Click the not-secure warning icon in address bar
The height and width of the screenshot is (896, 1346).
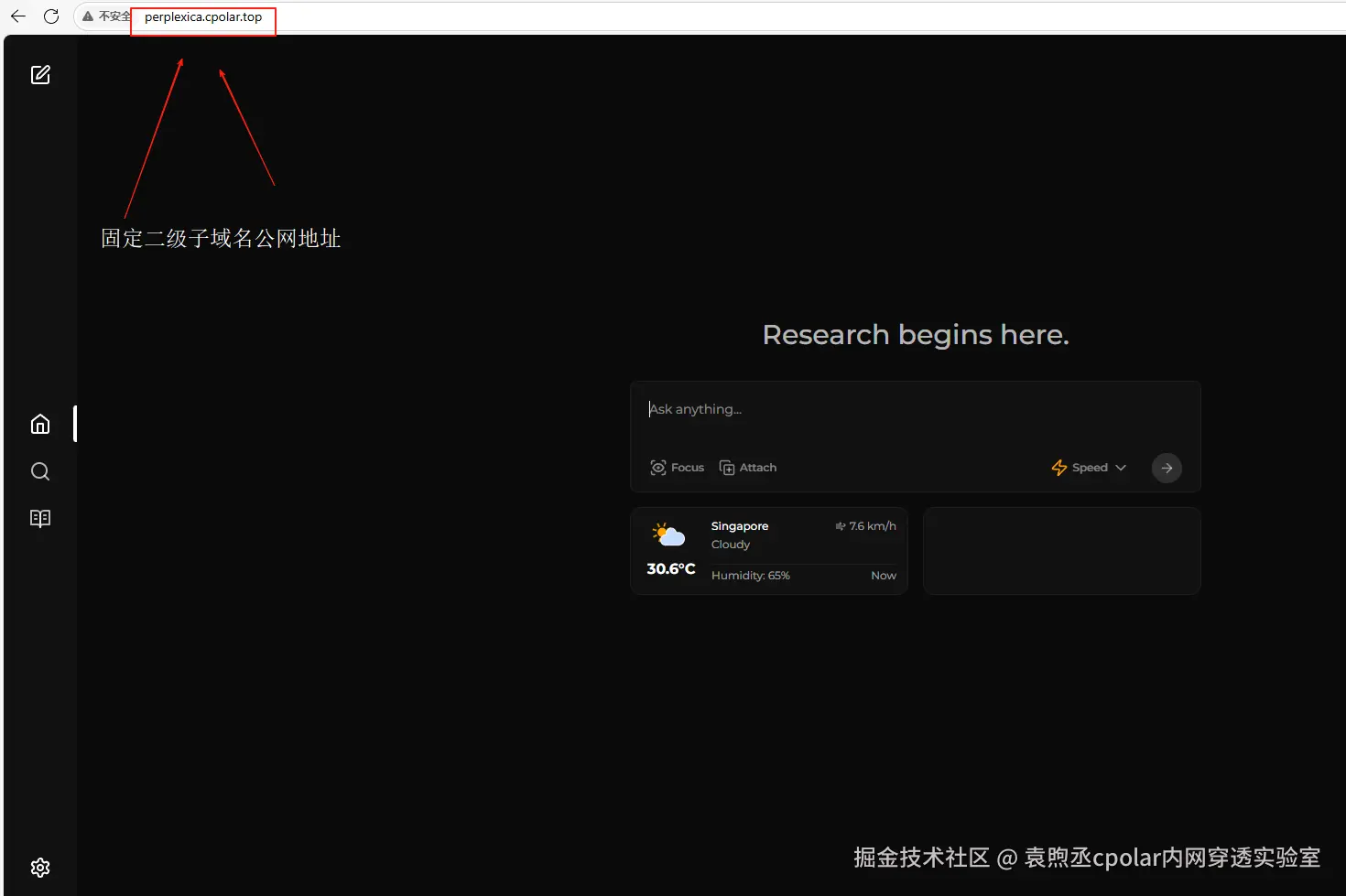[88, 16]
